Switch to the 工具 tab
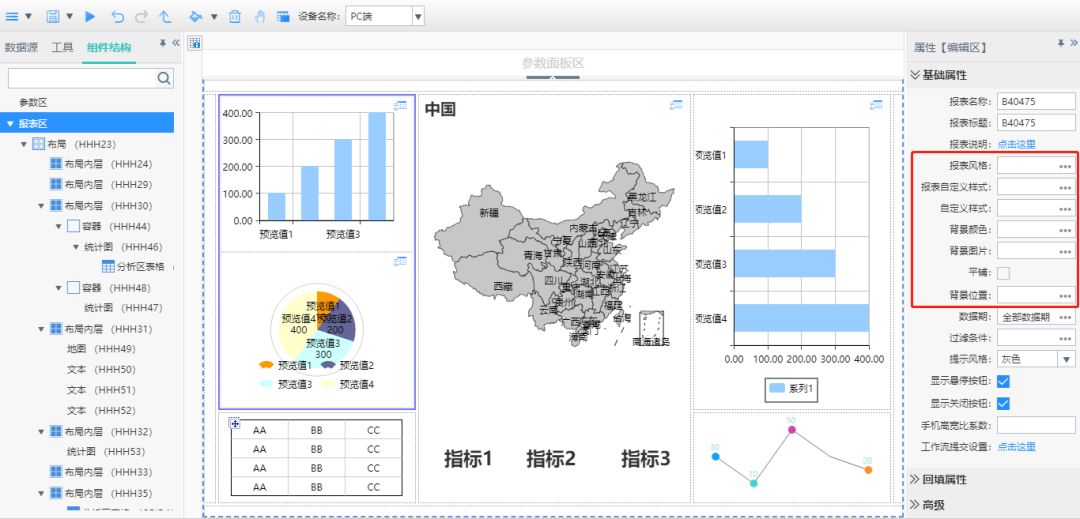The image size is (1080, 519). (63, 47)
